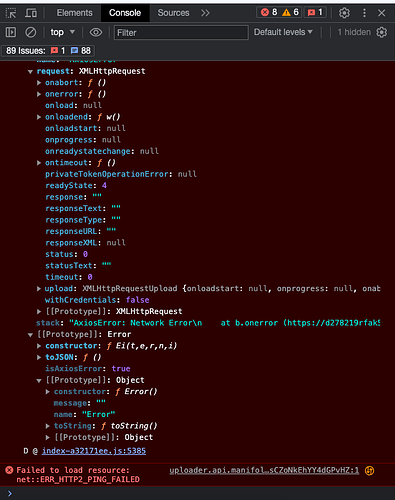Select the status: 0 property
The image size is (395, 500).
click(67, 254)
